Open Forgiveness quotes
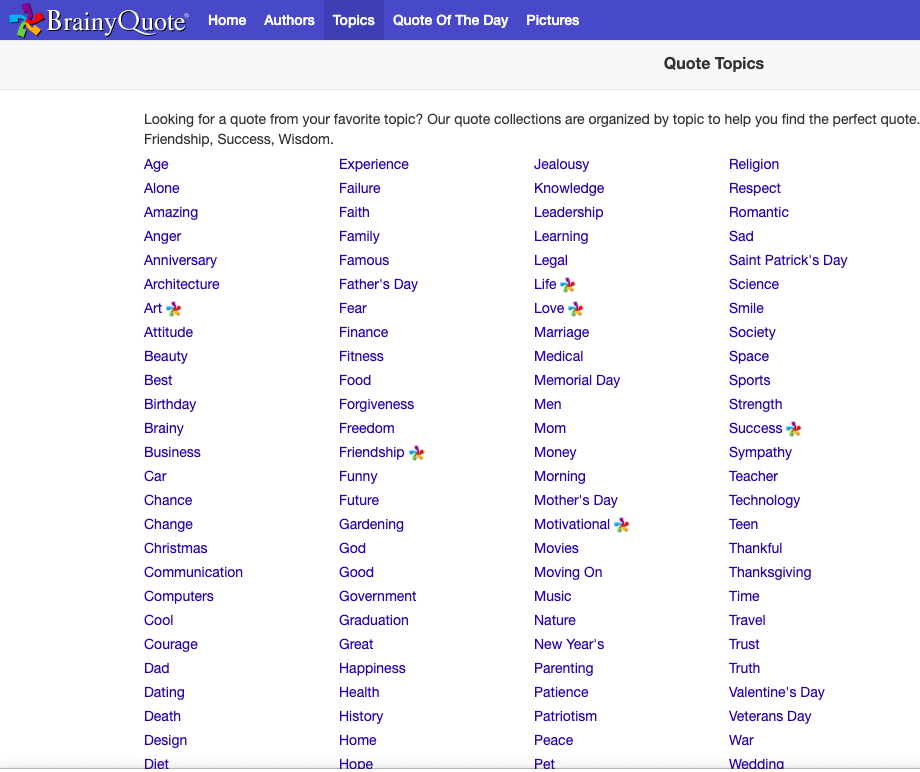This screenshot has height=772, width=920. [376, 405]
